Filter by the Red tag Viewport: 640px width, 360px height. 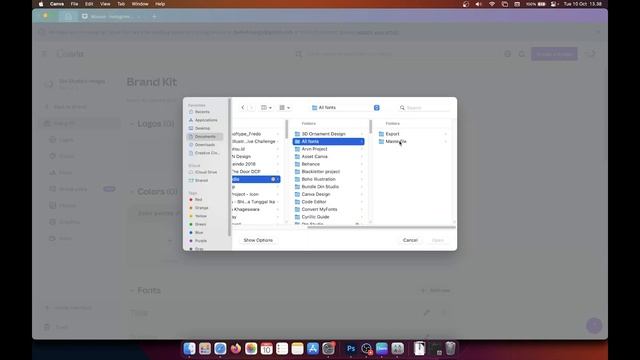coord(198,200)
